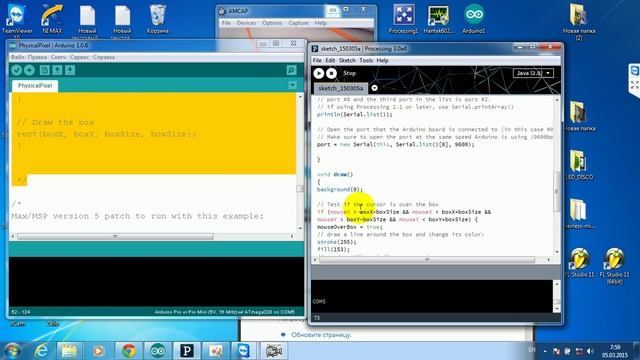Open the Devices menu in AMCAP
Image resolution: width=640 pixels, height=360 pixels.
coord(246,23)
